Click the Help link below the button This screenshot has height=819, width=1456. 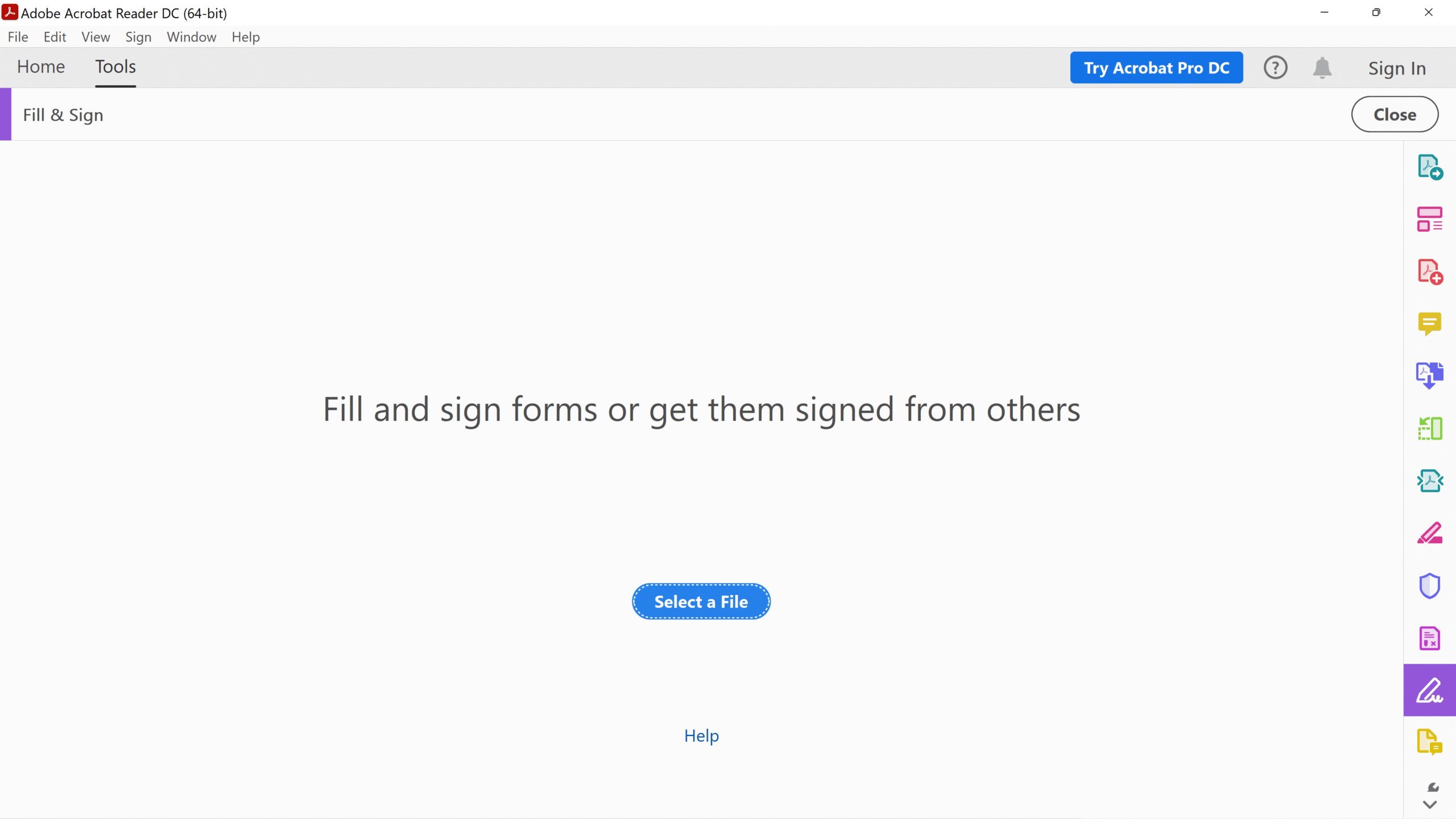(x=701, y=735)
